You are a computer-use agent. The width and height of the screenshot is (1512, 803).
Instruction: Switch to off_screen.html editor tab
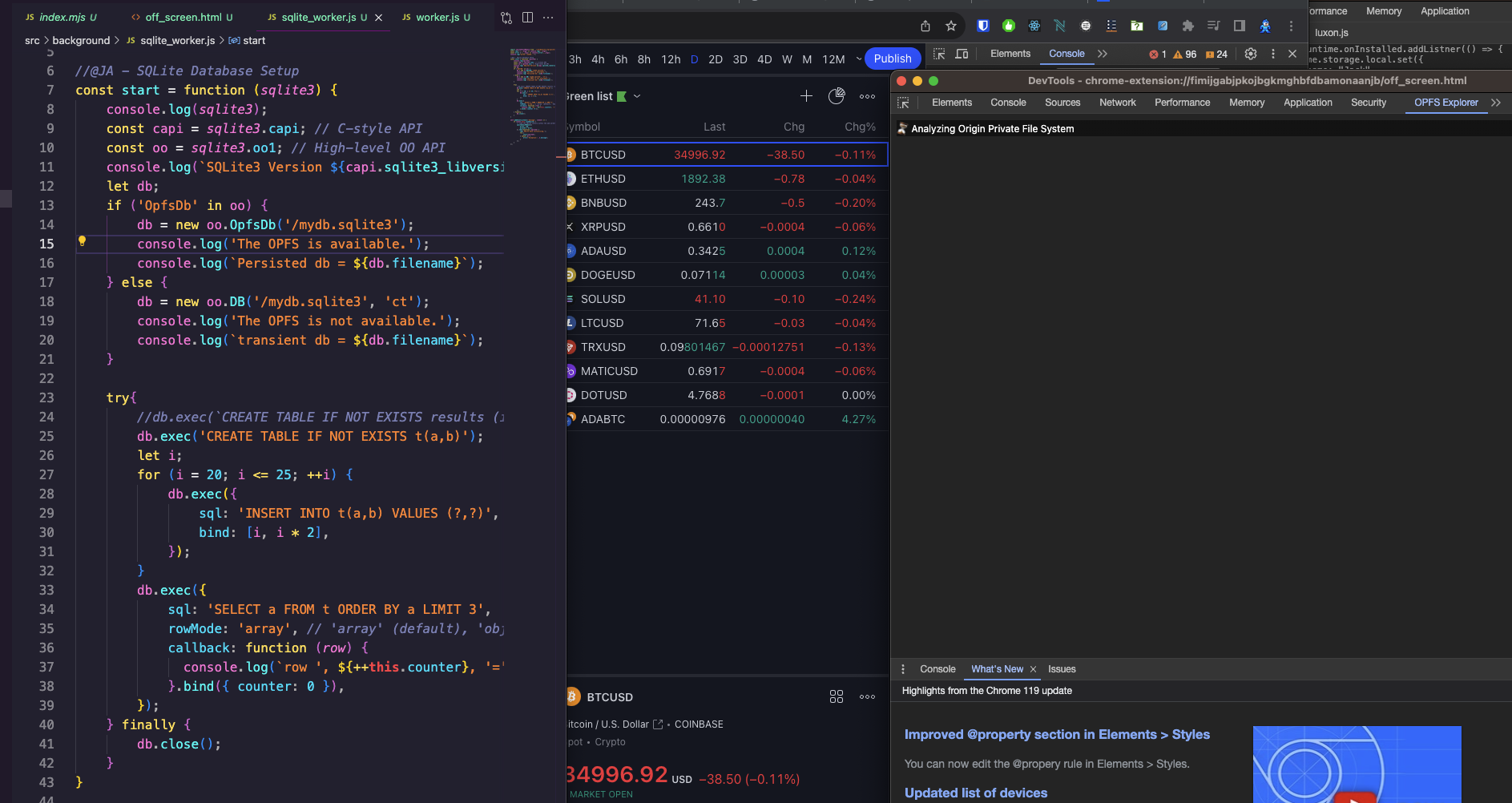[x=183, y=17]
